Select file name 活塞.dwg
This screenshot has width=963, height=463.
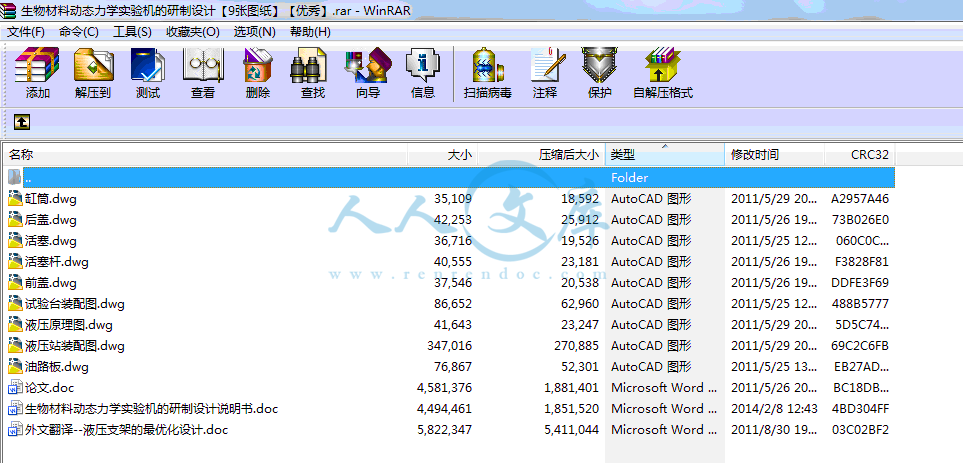coord(51,240)
